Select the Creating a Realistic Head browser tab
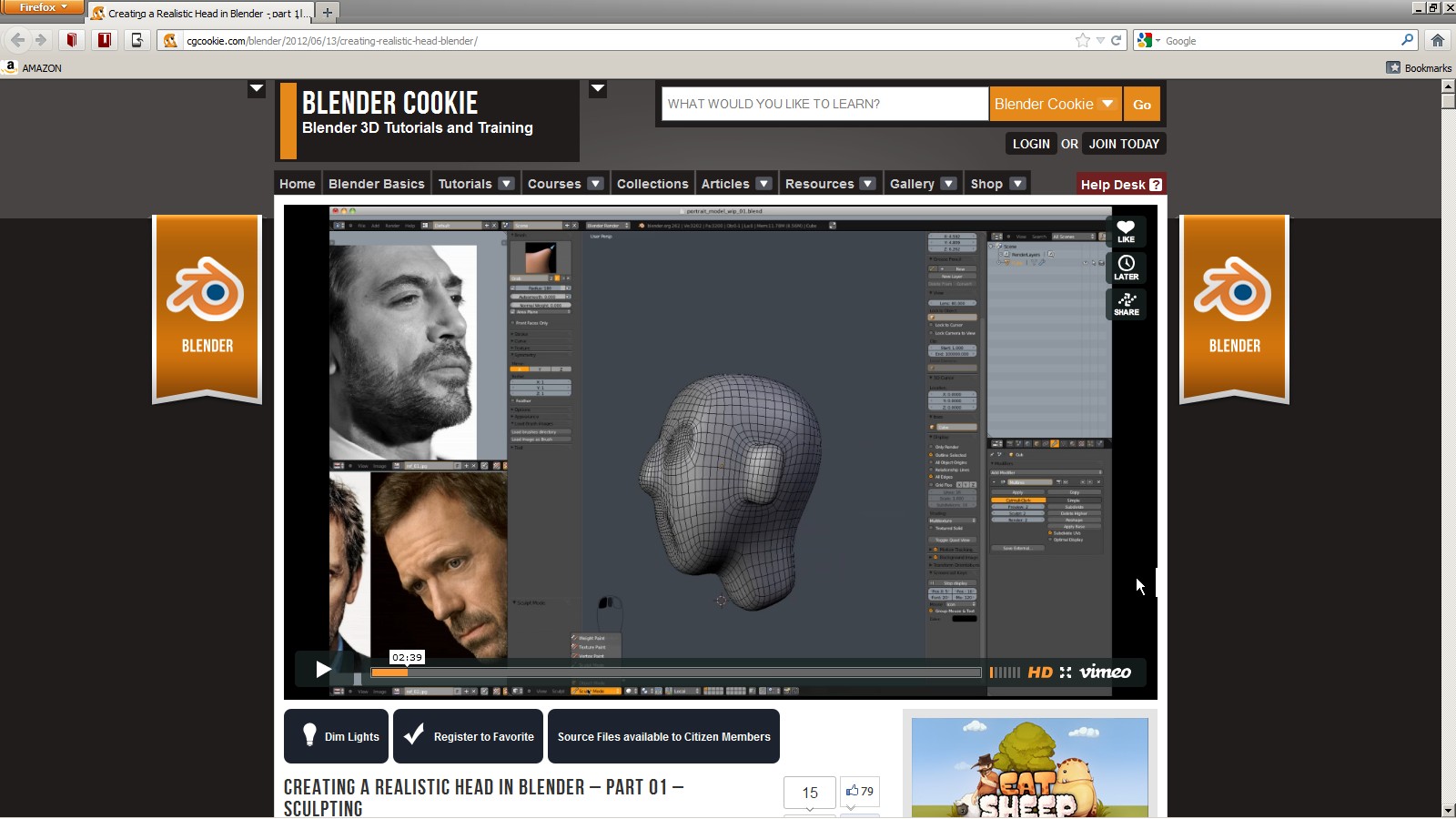This screenshot has width=1456, height=819. point(201,13)
